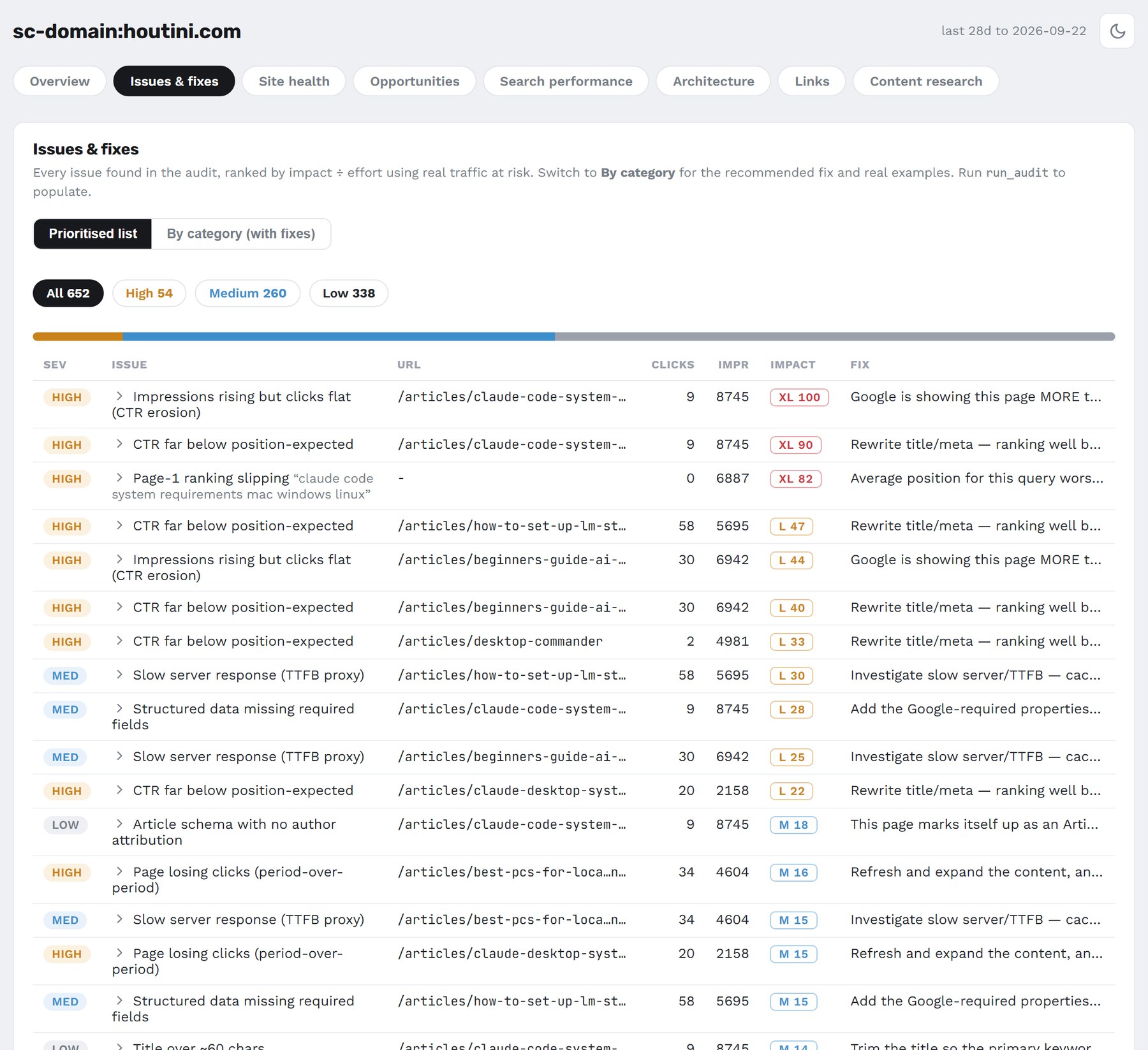Expand the XL 100 CTR erosion issue

click(x=119, y=397)
